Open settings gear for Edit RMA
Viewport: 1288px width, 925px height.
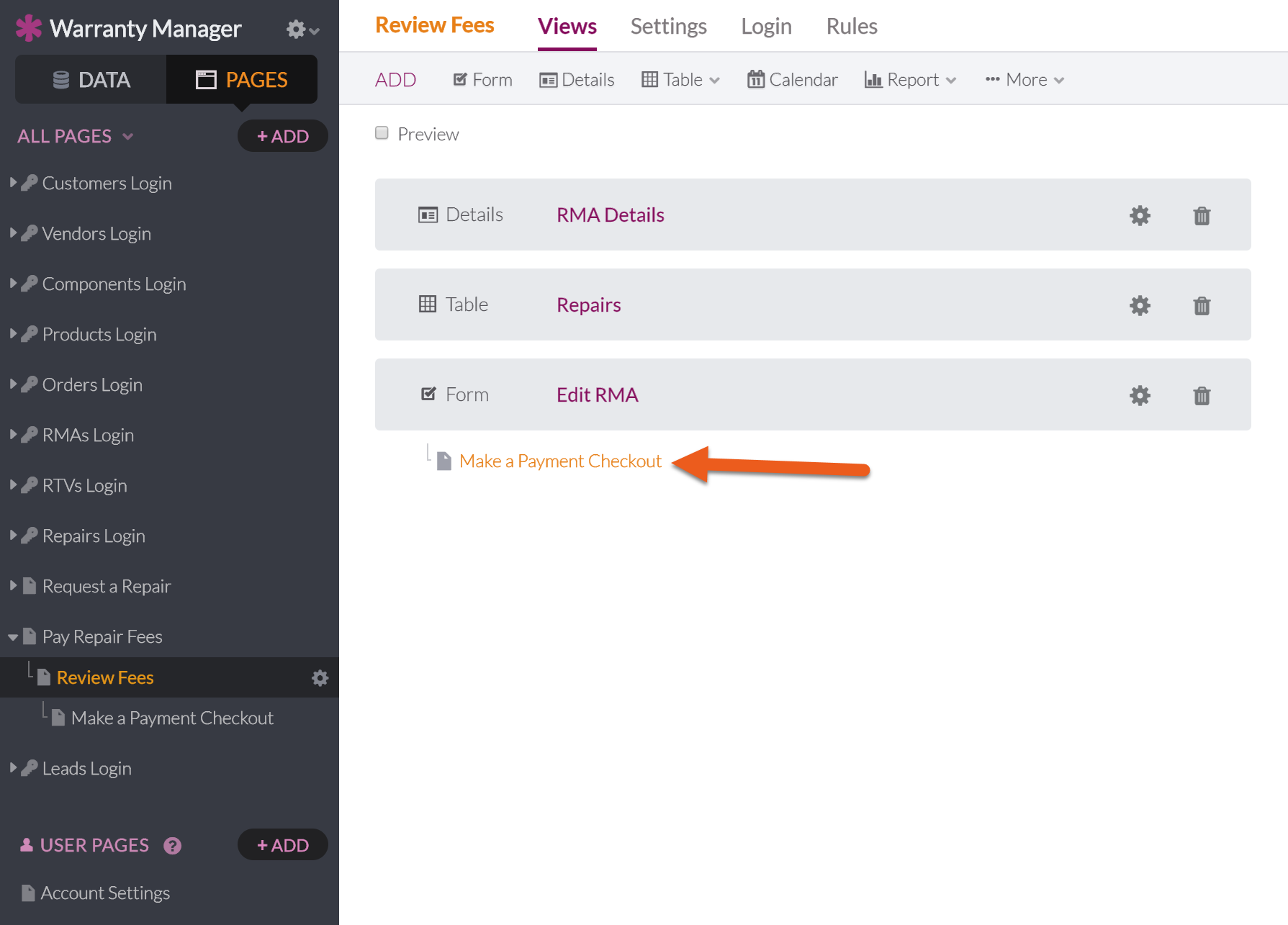(x=1140, y=395)
